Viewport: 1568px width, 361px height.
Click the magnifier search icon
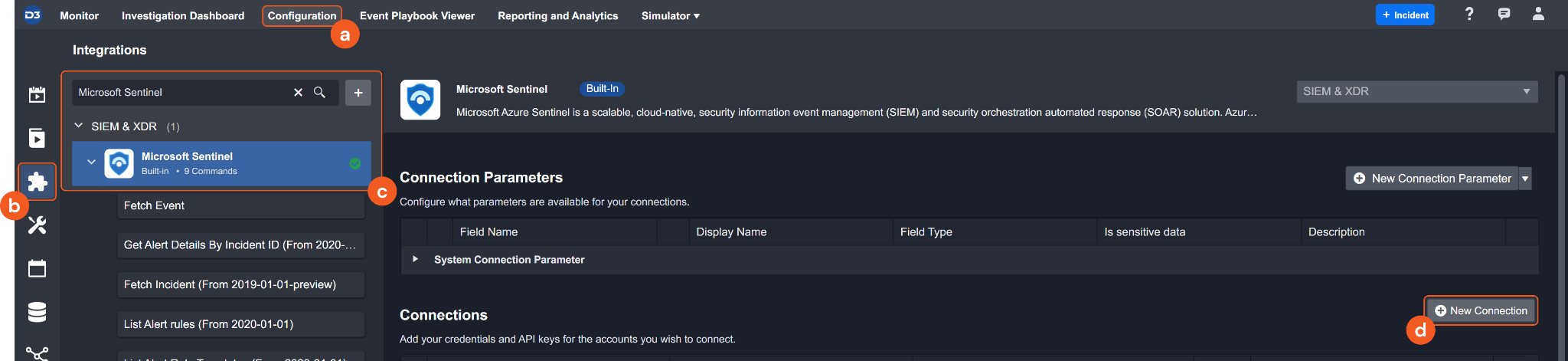point(320,93)
